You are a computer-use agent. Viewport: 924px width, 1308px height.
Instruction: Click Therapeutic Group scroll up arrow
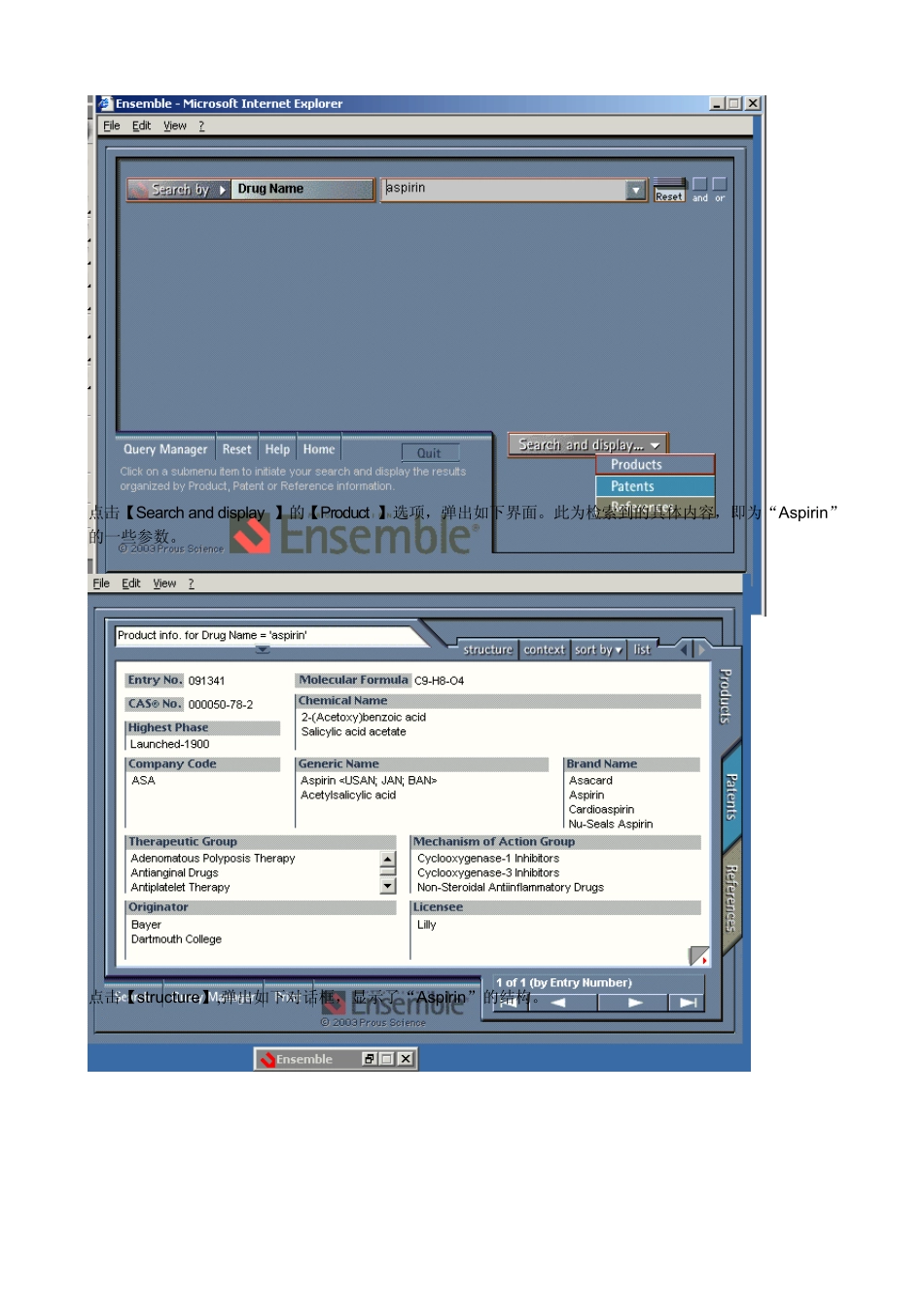[x=388, y=860]
